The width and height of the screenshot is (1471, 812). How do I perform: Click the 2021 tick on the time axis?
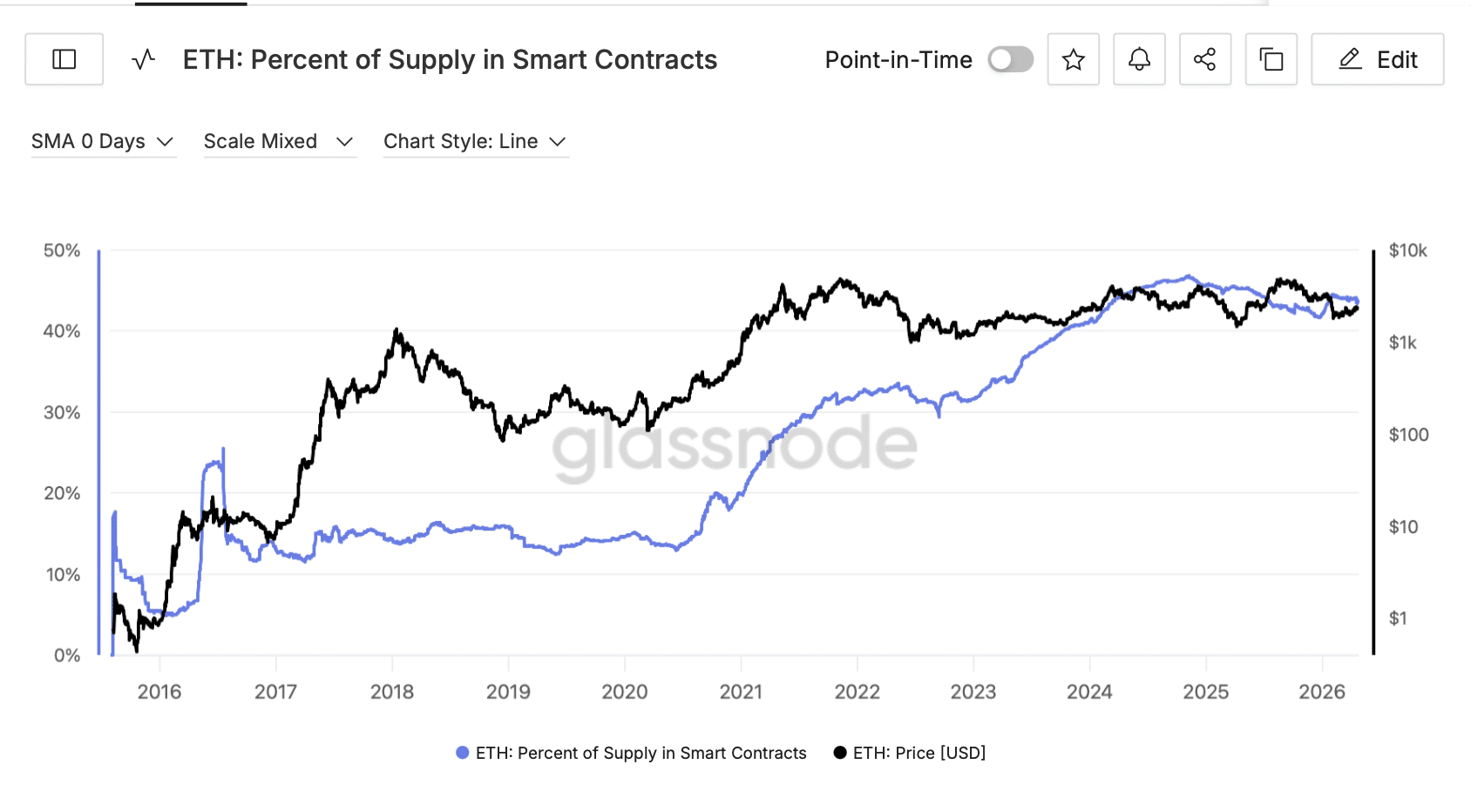click(x=741, y=692)
